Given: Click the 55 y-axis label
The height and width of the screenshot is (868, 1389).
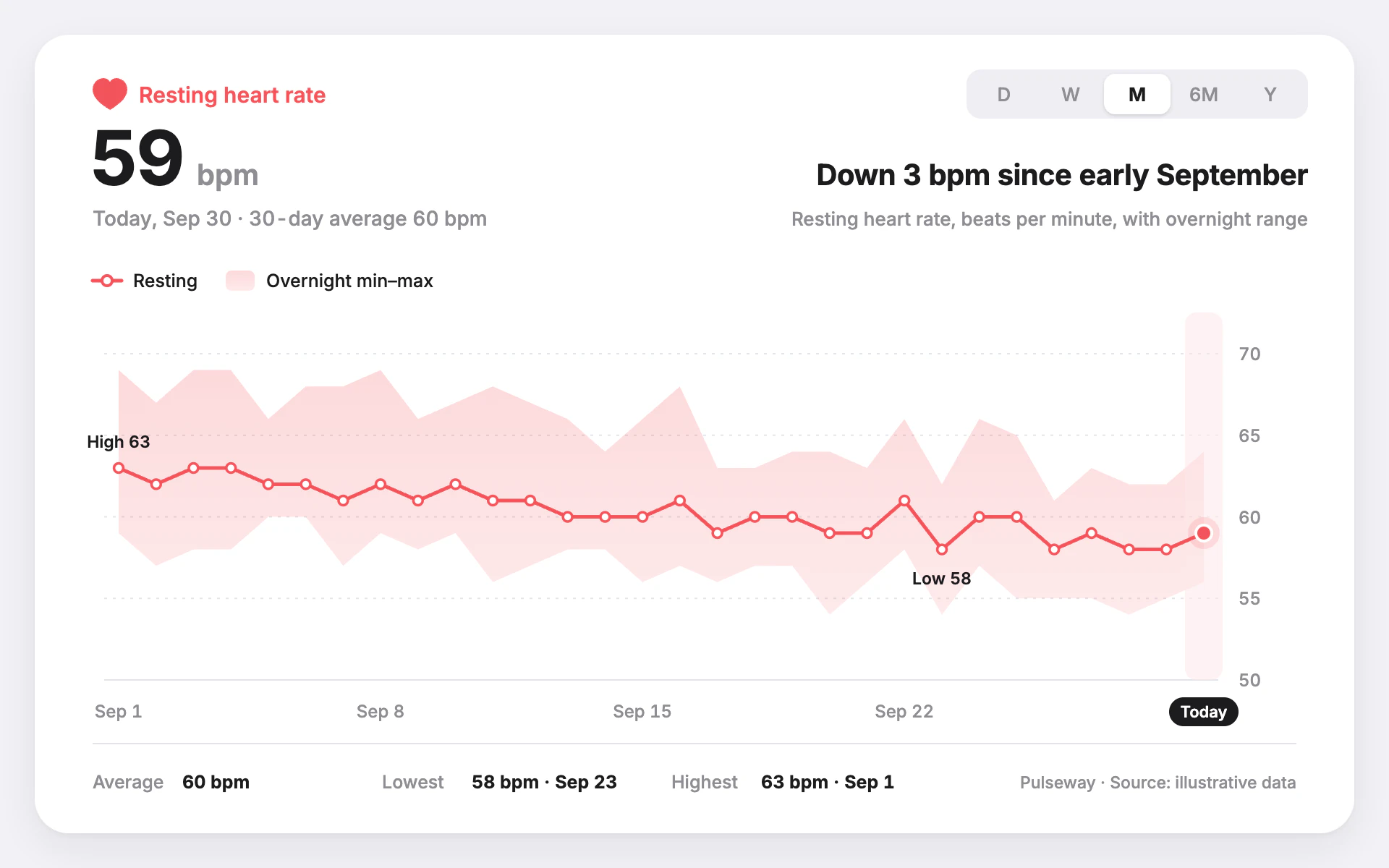Looking at the screenshot, I should coord(1249,598).
